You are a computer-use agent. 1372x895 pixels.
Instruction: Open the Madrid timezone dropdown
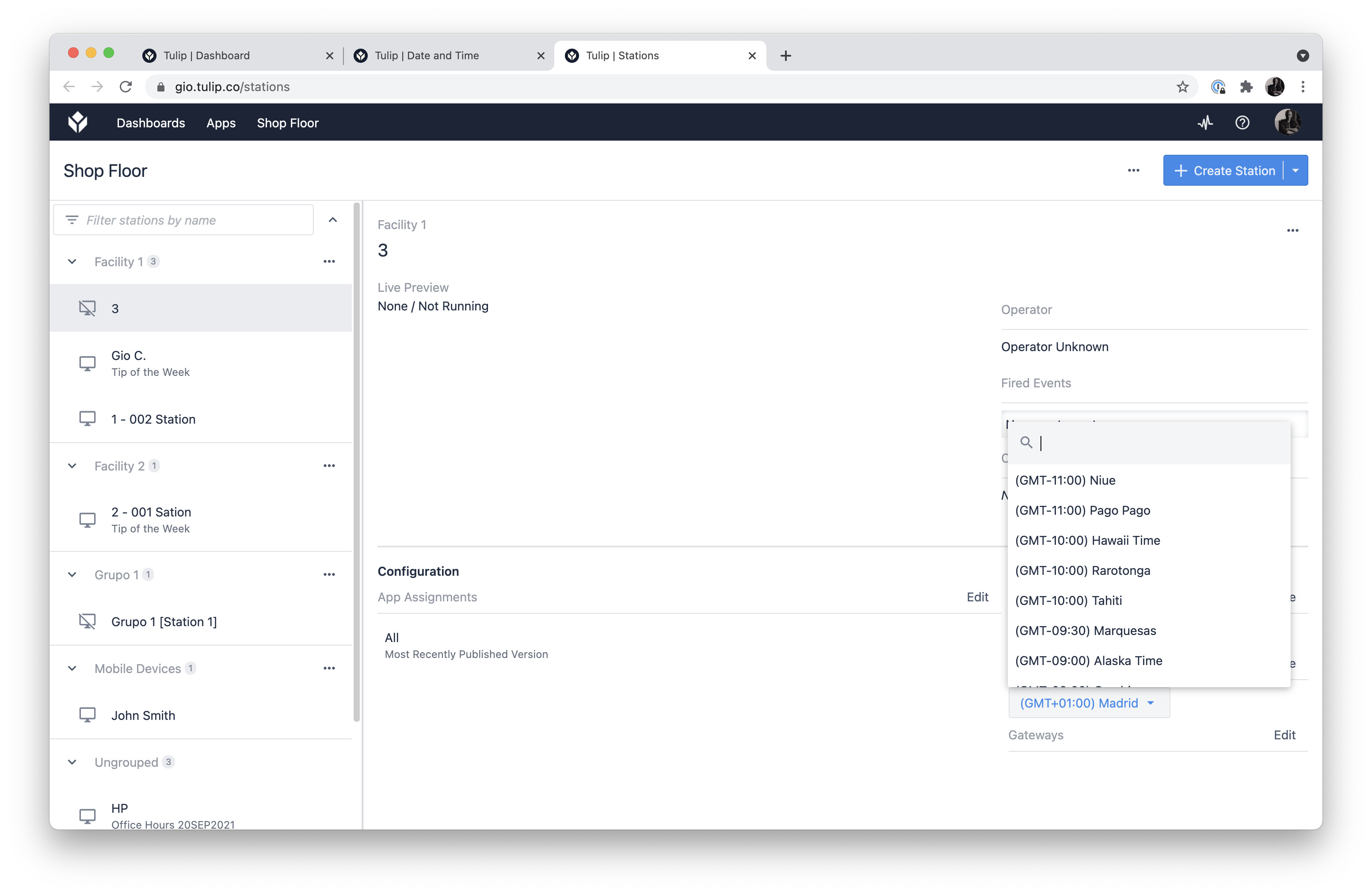(1088, 703)
